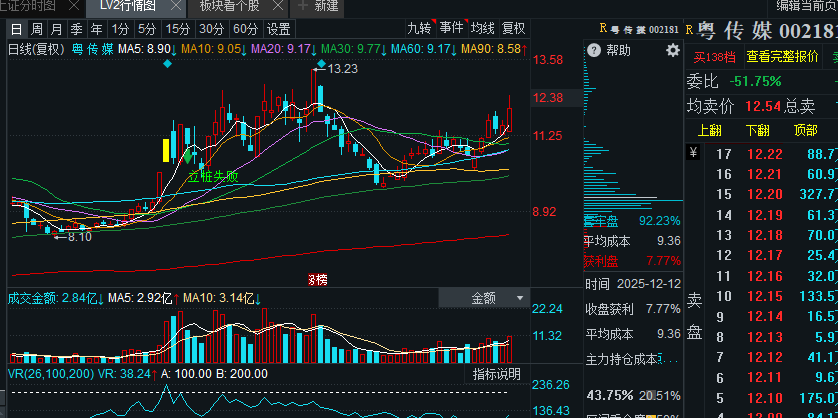Click the yellow bar signal marker on the chart

click(166, 150)
